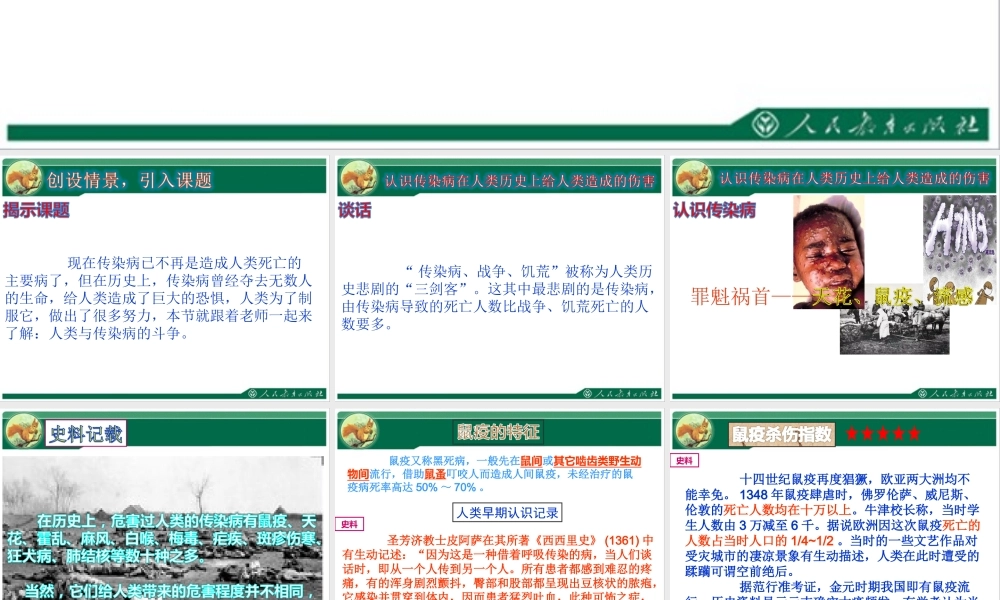Viewport: 1000px width, 600px height.
Task: Click the publisher footer logo on the 谈话 slide
Action: click(621, 393)
